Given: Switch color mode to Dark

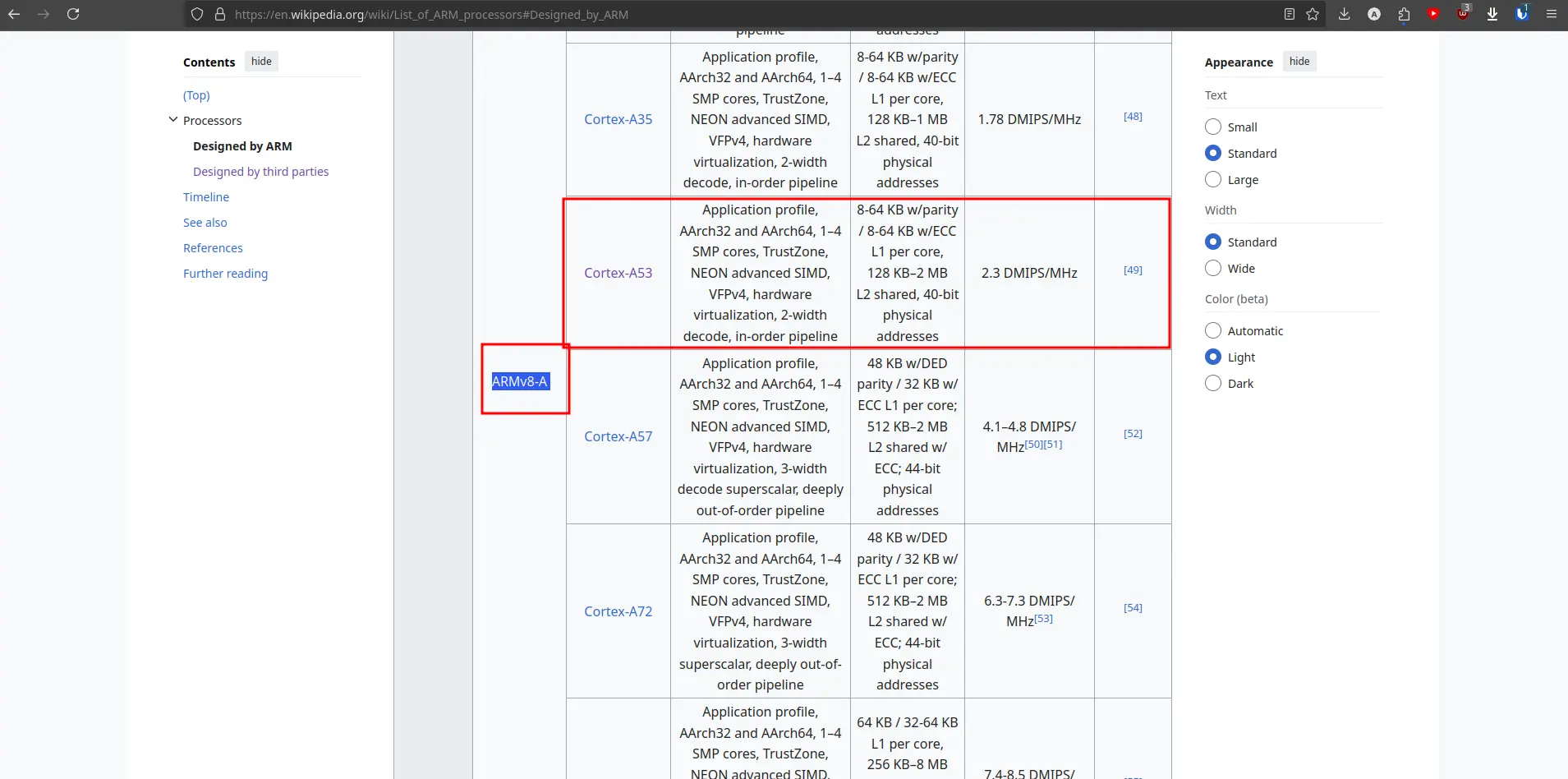Looking at the screenshot, I should coord(1213,383).
